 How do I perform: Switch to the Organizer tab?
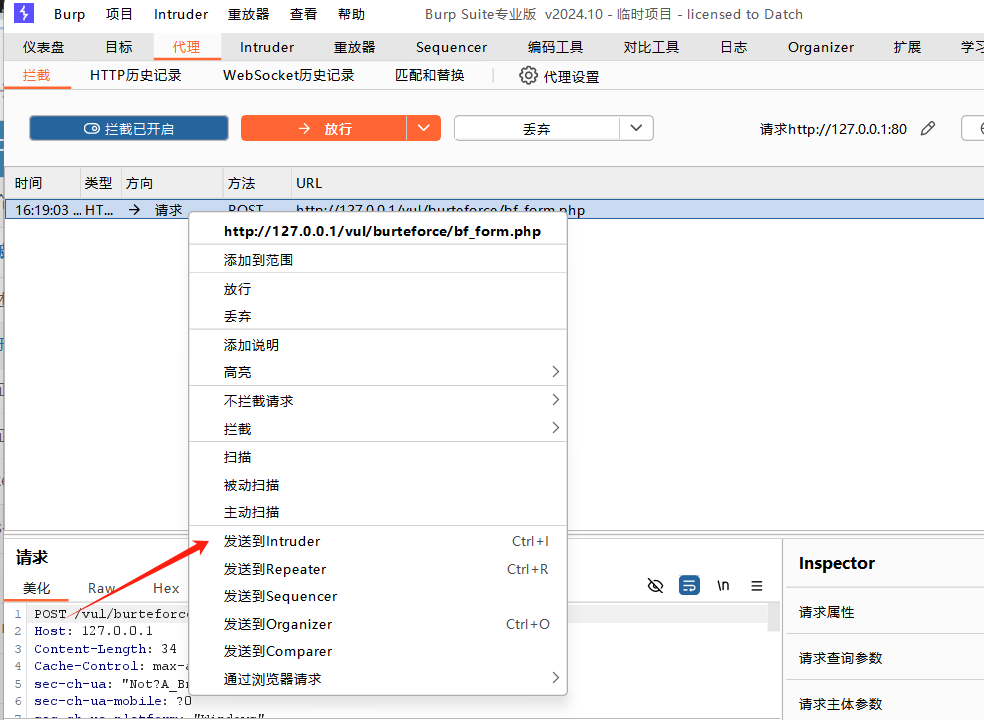coord(821,47)
